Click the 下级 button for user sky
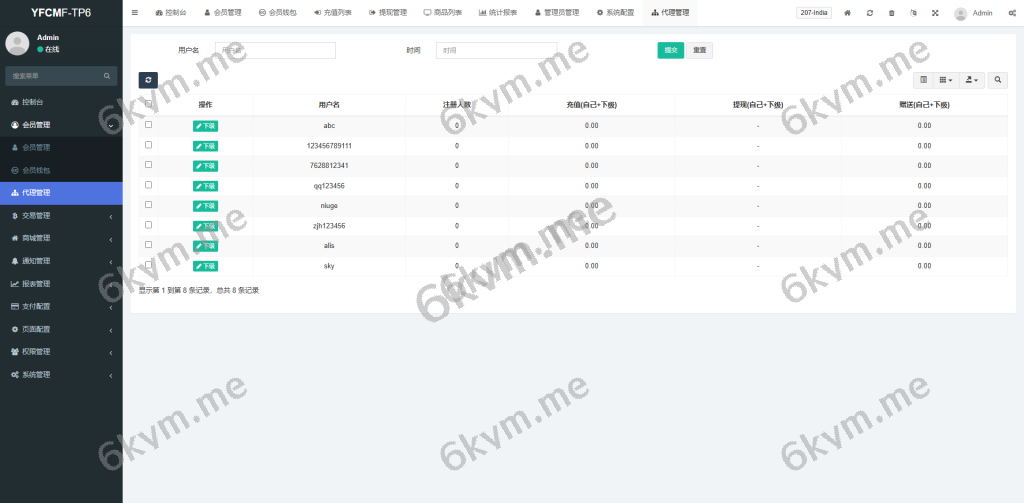 tap(205, 266)
